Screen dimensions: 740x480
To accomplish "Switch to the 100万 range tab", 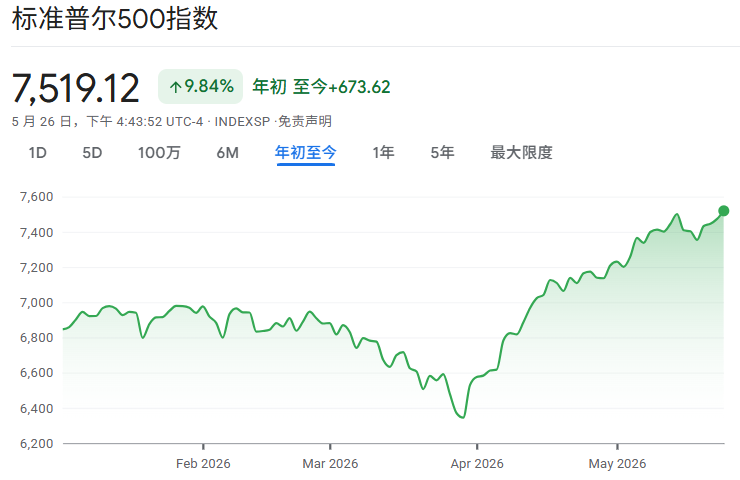I will pos(159,153).
